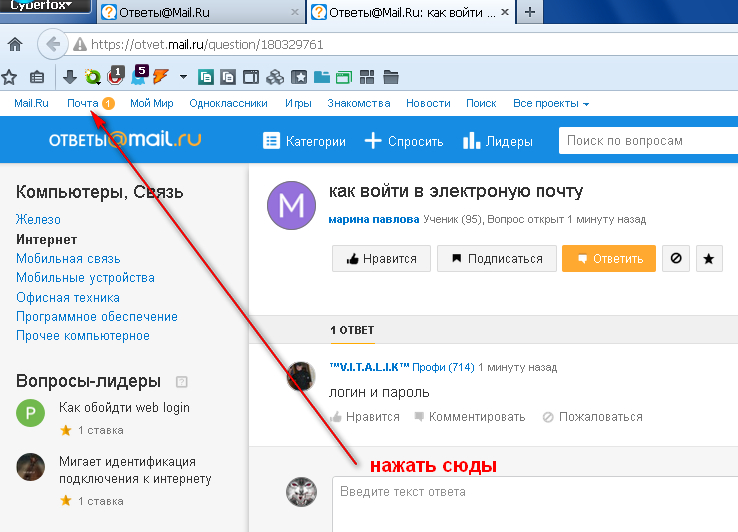This screenshot has width=738, height=532.
Task: Click the grid tiles toolbar icon
Action: [x=367, y=77]
